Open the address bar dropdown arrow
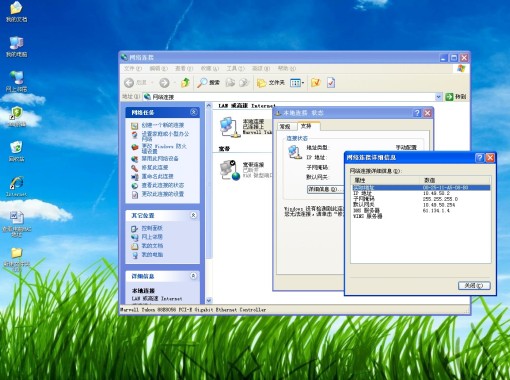This screenshot has height=380, width=510. (439, 97)
